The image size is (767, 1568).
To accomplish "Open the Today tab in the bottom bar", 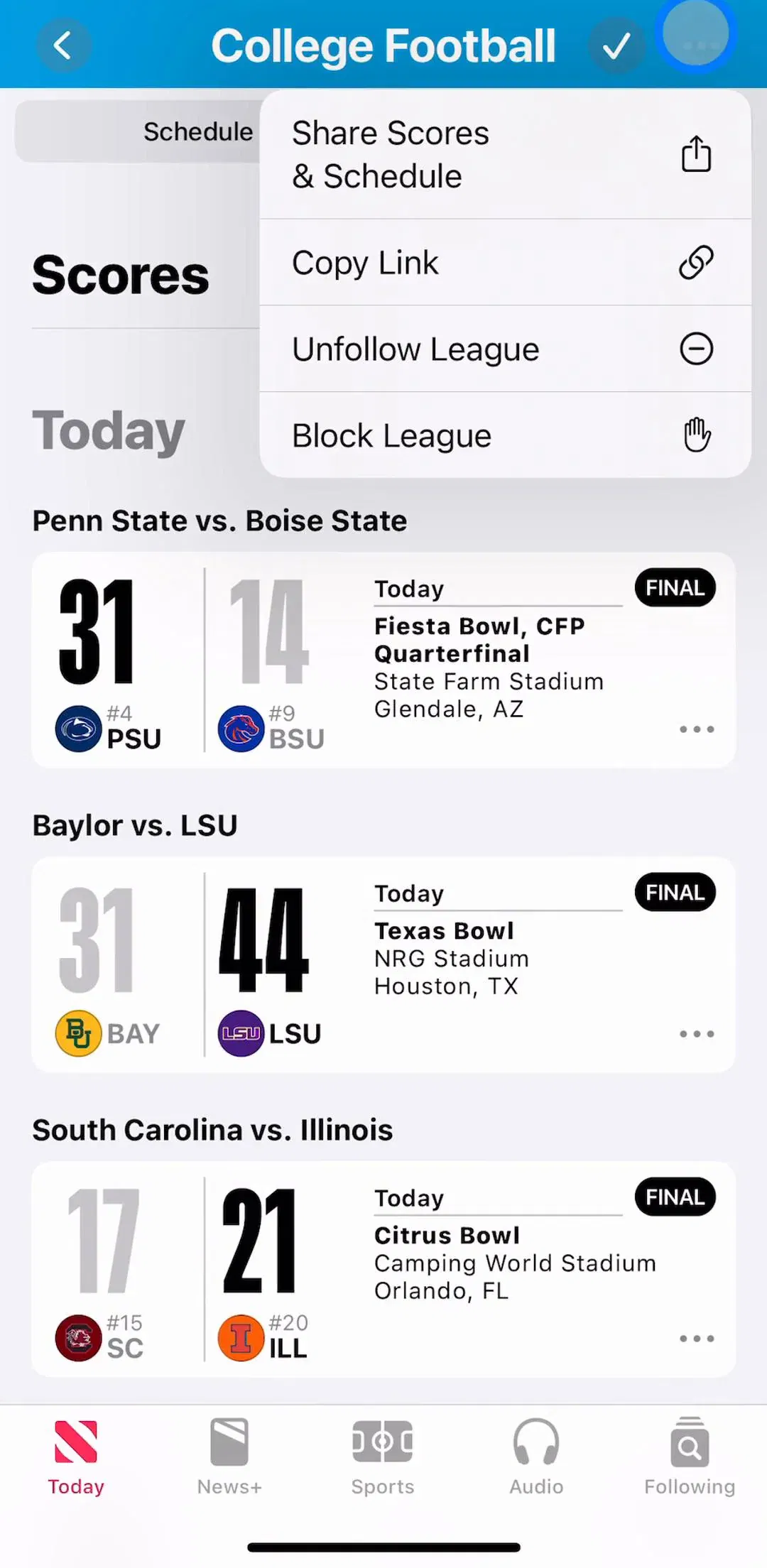I will click(x=76, y=1457).
